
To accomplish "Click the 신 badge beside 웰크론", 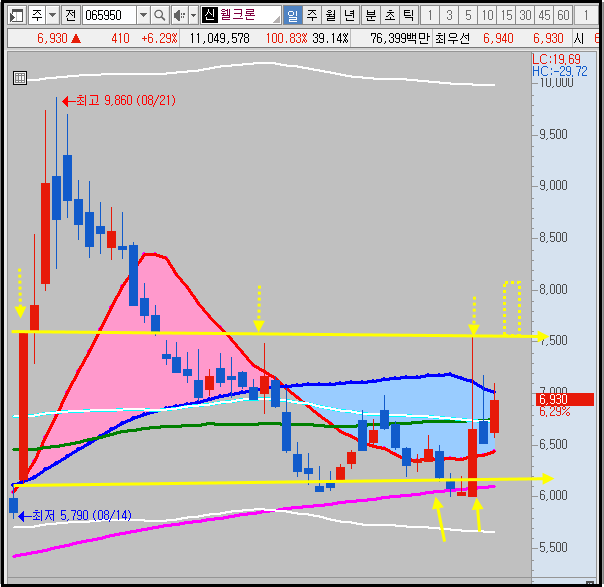I will click(210, 15).
